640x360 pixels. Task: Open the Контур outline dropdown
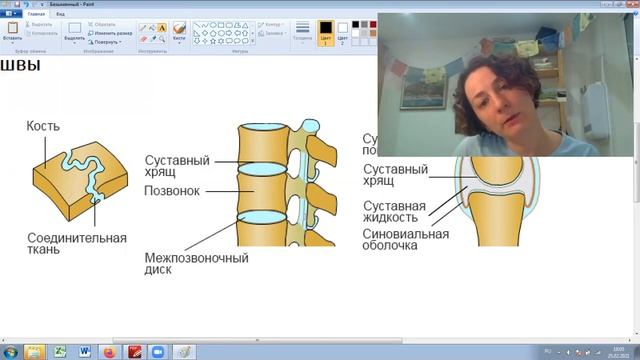point(271,24)
